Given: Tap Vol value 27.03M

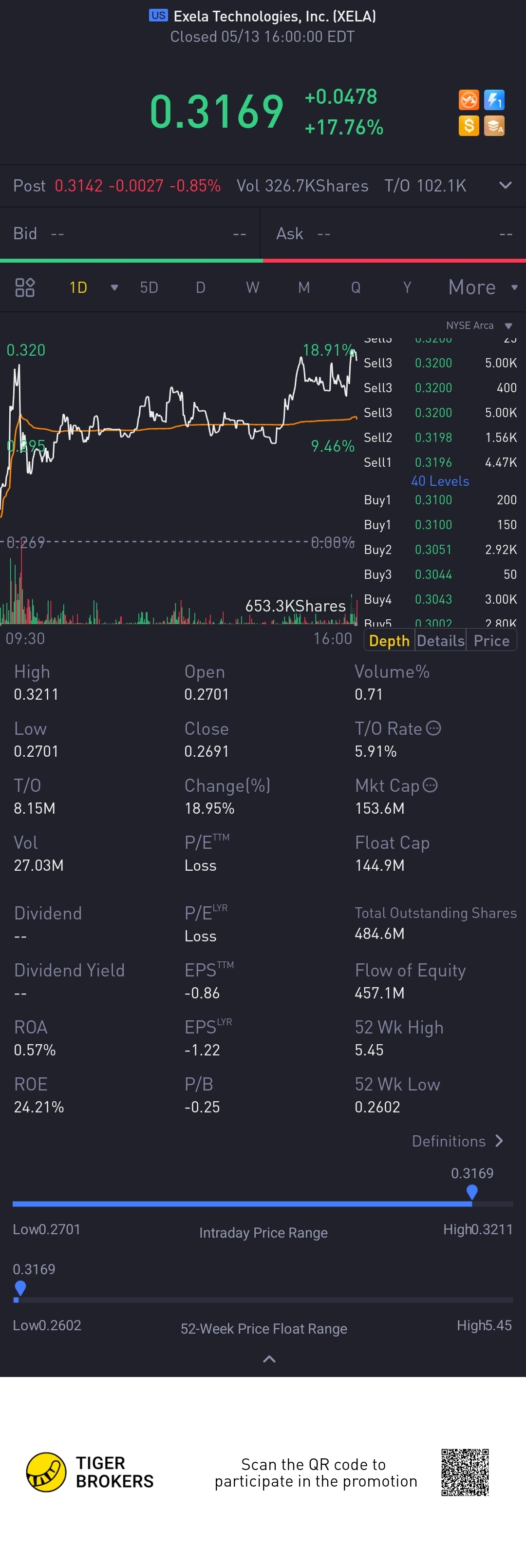Looking at the screenshot, I should 38,865.
